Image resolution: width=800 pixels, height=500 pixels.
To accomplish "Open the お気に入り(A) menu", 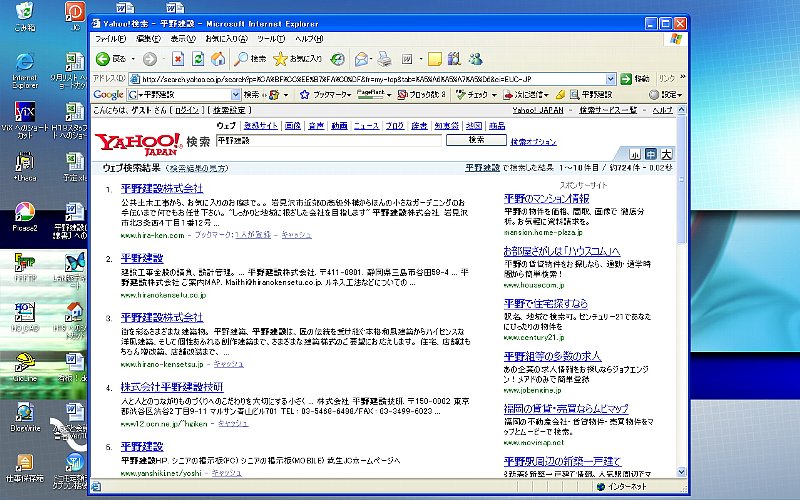I will click(x=226, y=39).
